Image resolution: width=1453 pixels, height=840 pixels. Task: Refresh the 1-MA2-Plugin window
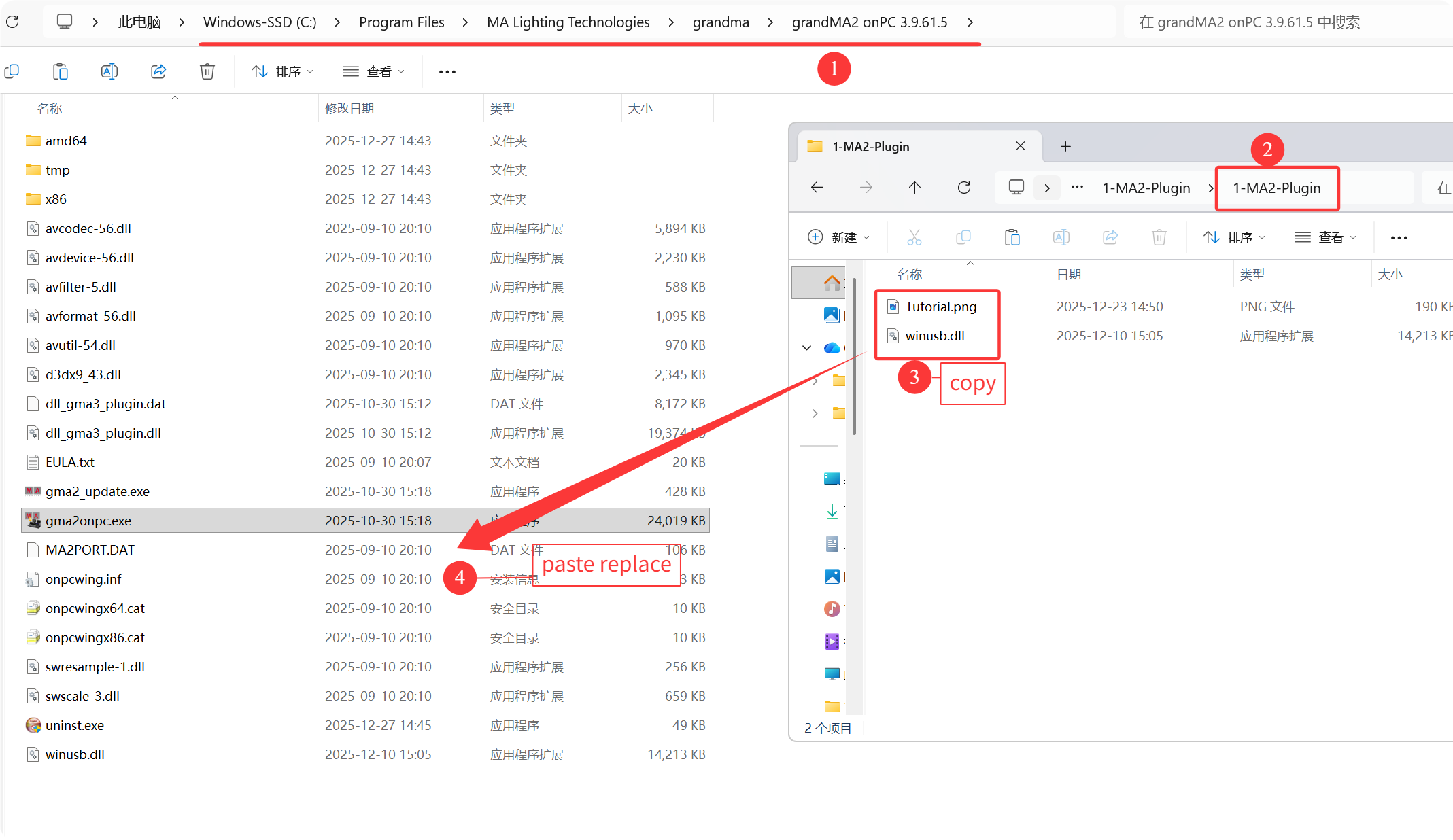[x=963, y=188]
